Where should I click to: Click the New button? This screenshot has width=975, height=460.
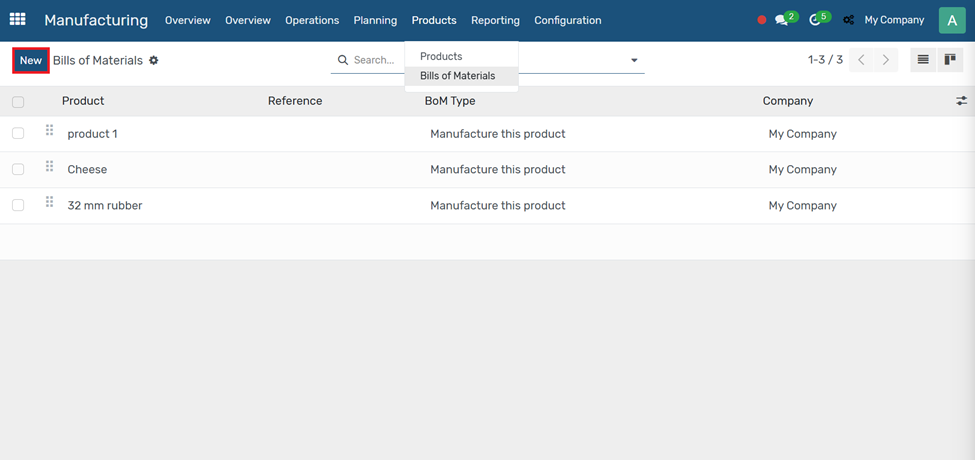(x=31, y=61)
